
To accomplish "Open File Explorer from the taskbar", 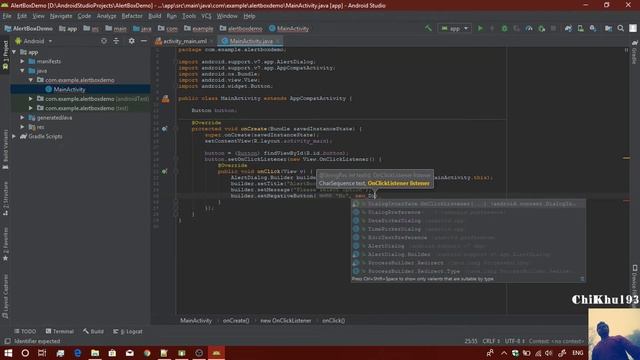I will (x=95, y=353).
